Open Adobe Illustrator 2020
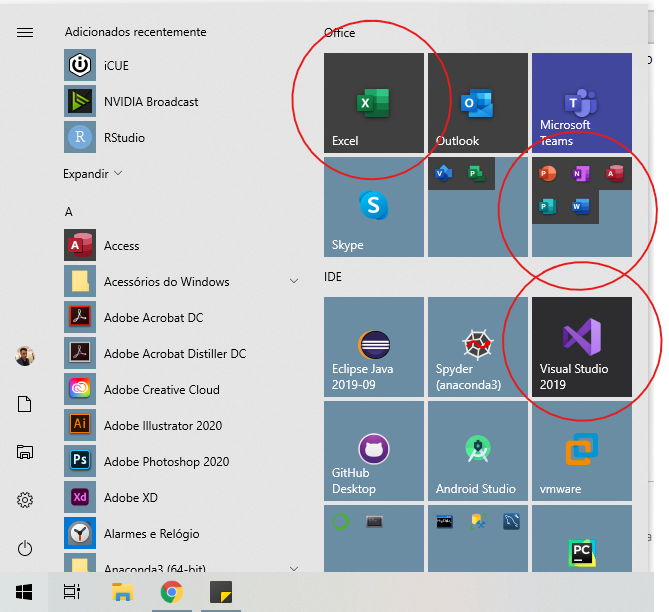This screenshot has height=612, width=669. click(x=182, y=425)
